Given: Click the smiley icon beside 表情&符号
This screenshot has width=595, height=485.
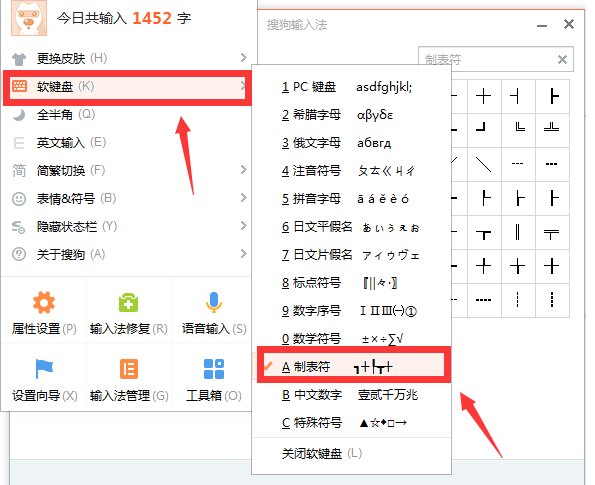Looking at the screenshot, I should 19,198.
